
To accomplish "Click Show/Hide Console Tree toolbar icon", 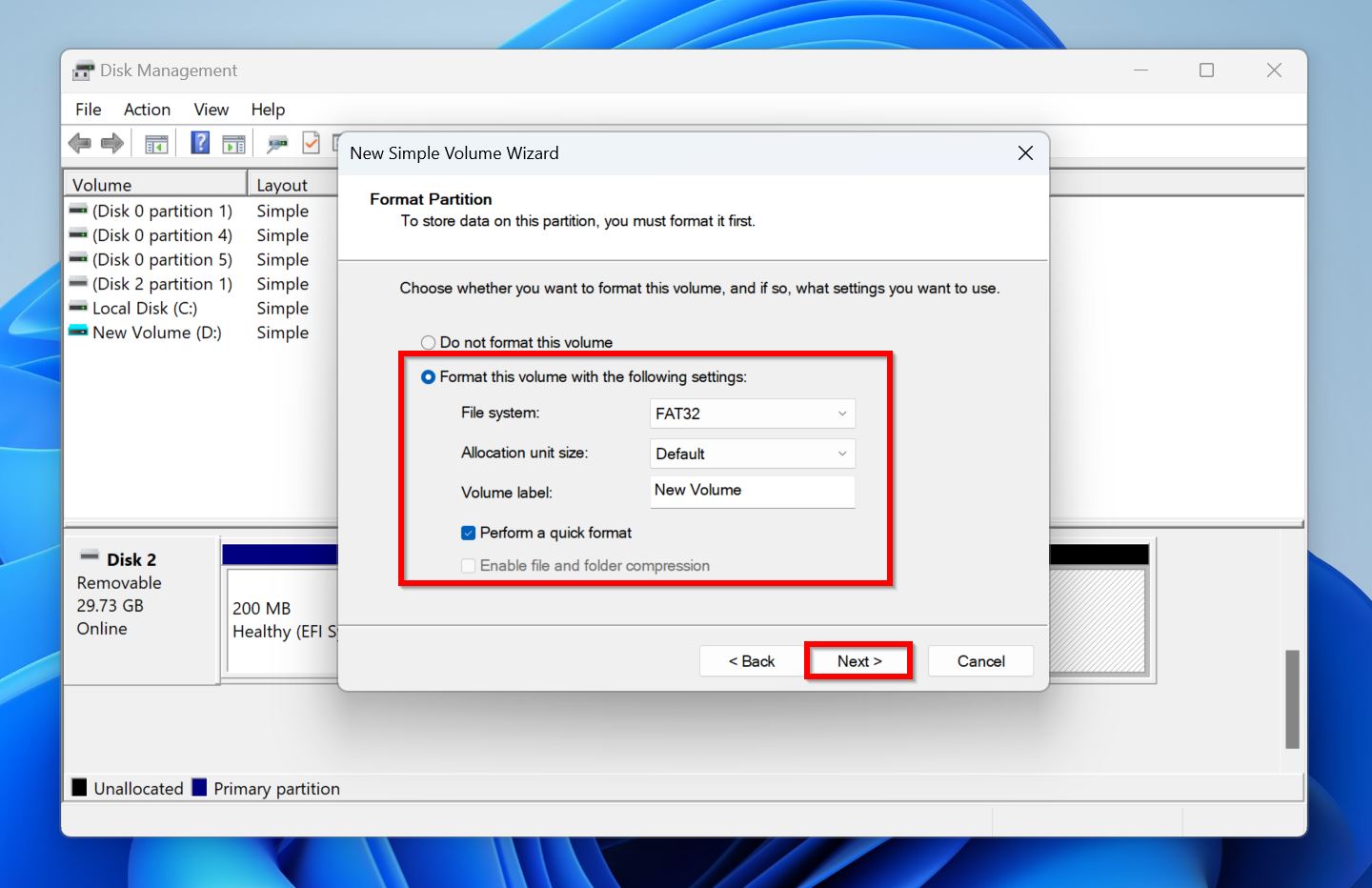I will coord(156,144).
